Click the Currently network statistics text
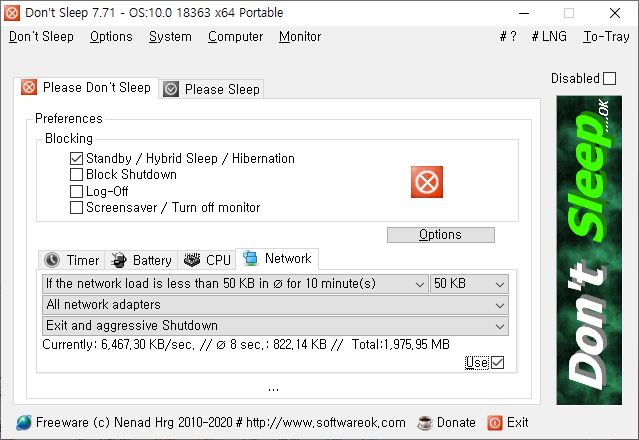Image resolution: width=639 pixels, height=440 pixels. 246,345
